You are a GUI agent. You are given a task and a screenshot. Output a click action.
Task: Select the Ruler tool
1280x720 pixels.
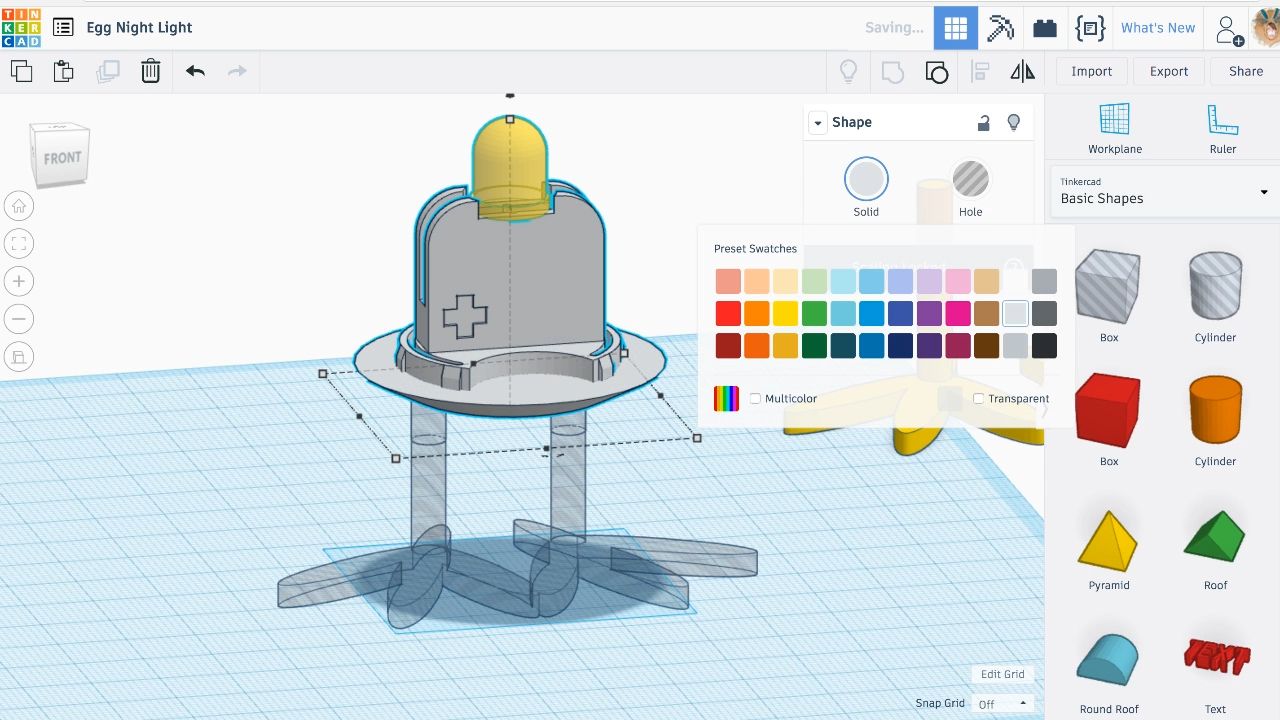point(1223,129)
